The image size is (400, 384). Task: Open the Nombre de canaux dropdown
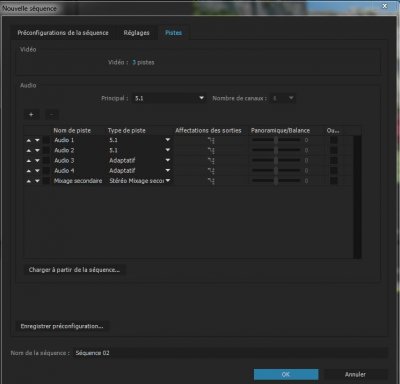click(x=283, y=98)
